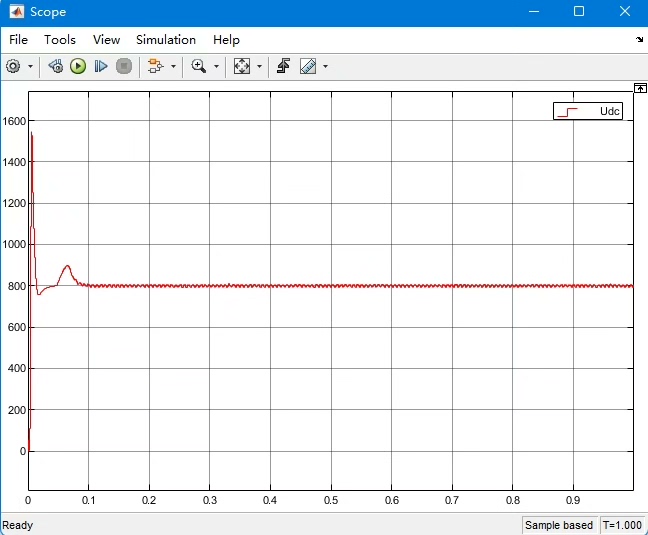
Task: Click the Stop simulation button
Action: [124, 66]
